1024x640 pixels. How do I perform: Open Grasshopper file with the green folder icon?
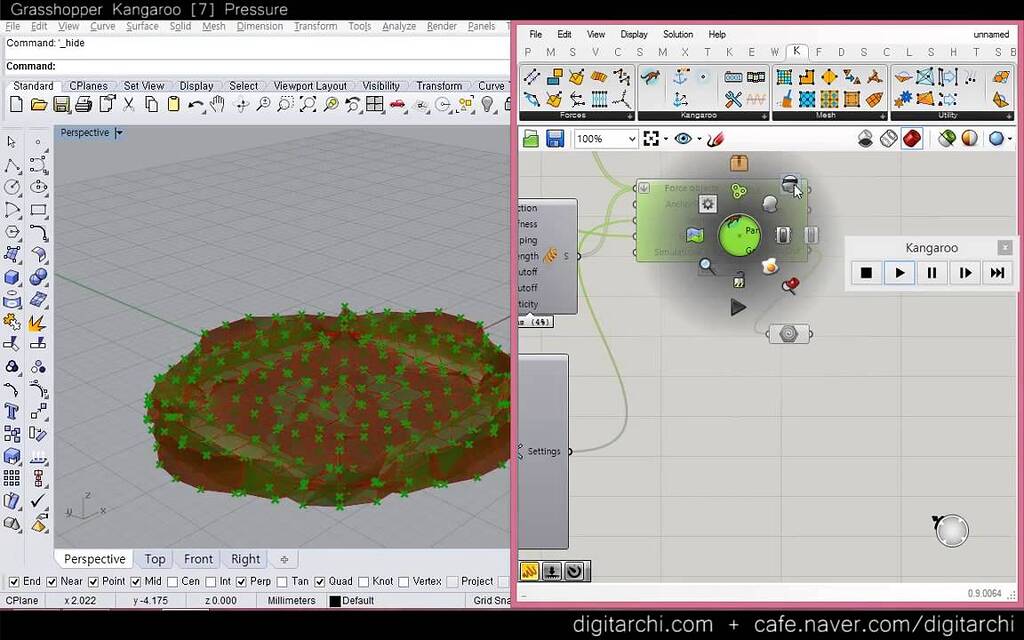coord(531,138)
